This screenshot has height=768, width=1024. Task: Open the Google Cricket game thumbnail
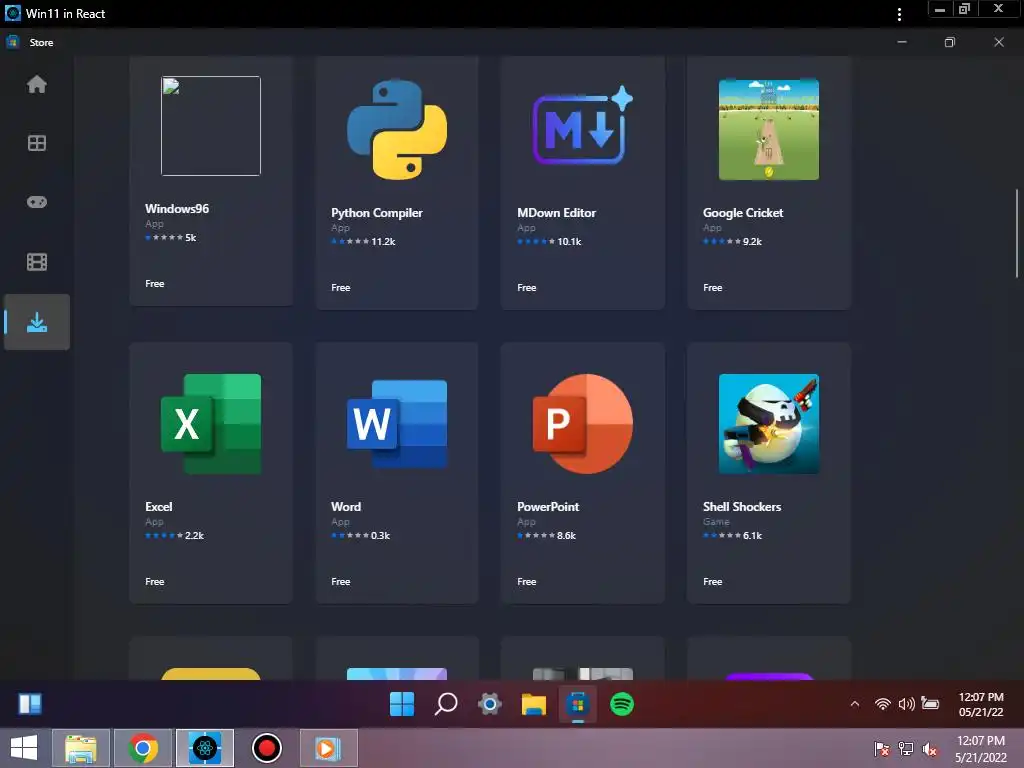(769, 129)
